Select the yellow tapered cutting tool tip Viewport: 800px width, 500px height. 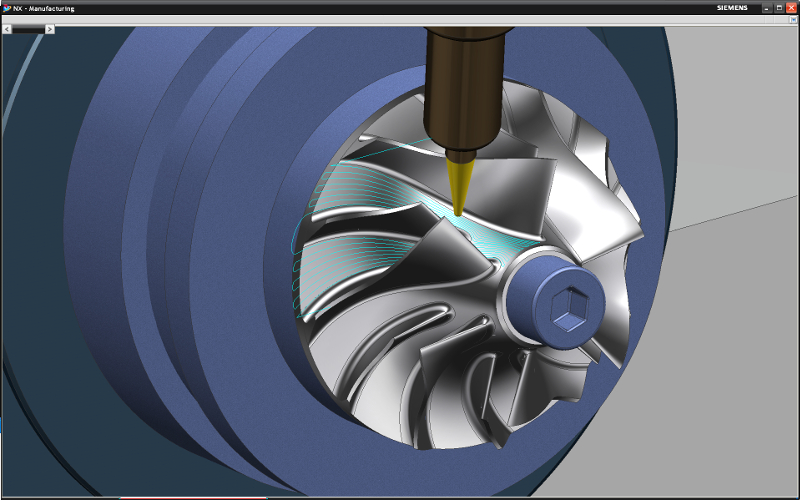(x=460, y=187)
